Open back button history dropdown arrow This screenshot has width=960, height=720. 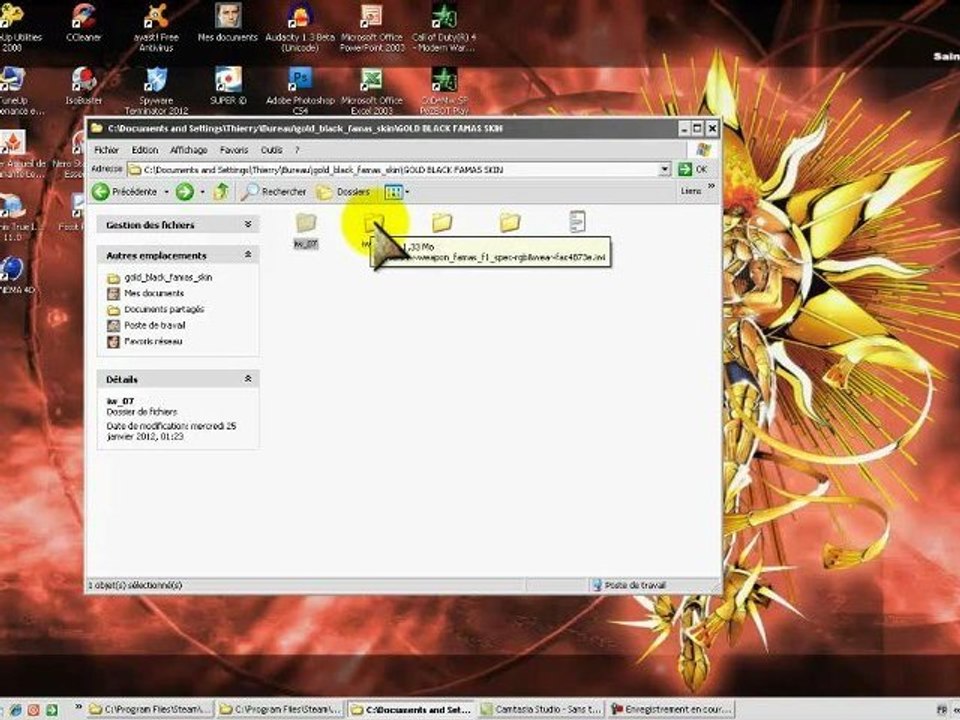tap(166, 192)
